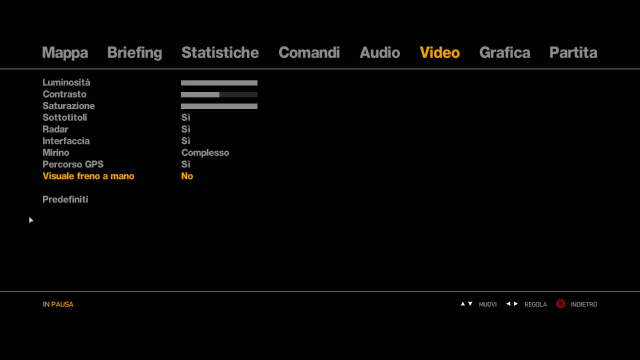Screen dimensions: 640x360
Task: Open the Statistiche tab
Action: pyautogui.click(x=220, y=53)
